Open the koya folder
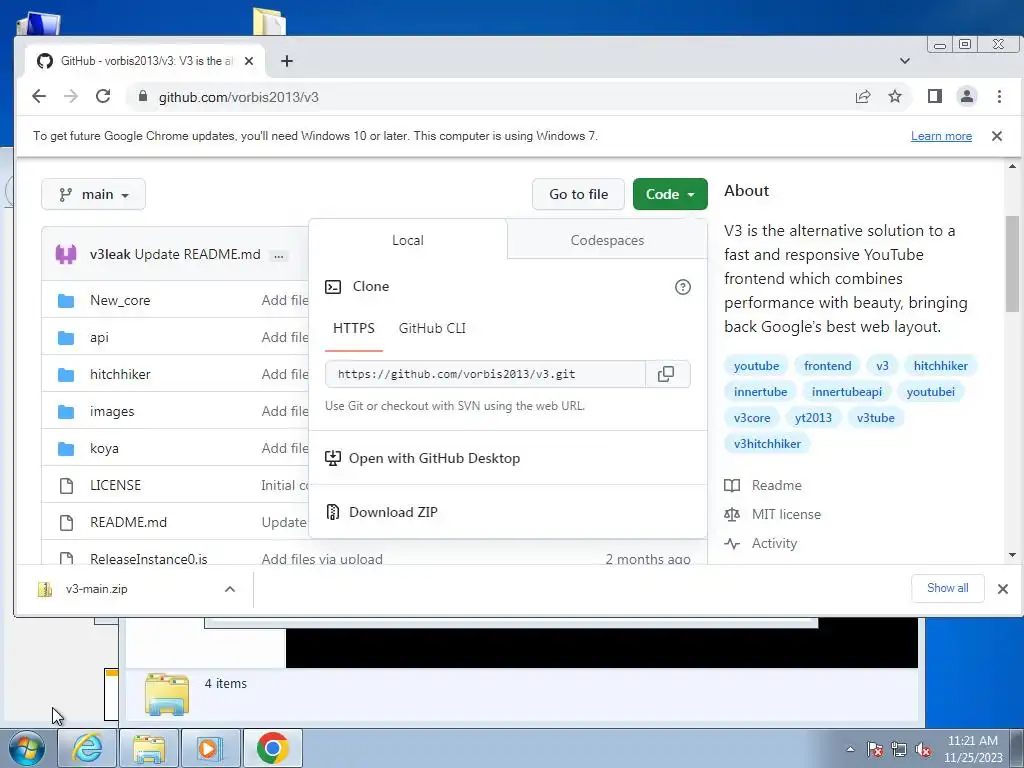 click(x=104, y=449)
